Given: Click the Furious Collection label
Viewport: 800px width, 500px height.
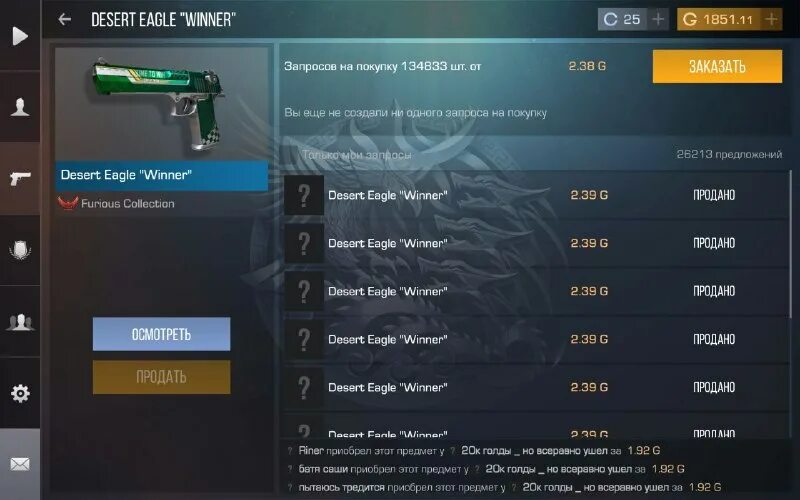Looking at the screenshot, I should point(127,204).
